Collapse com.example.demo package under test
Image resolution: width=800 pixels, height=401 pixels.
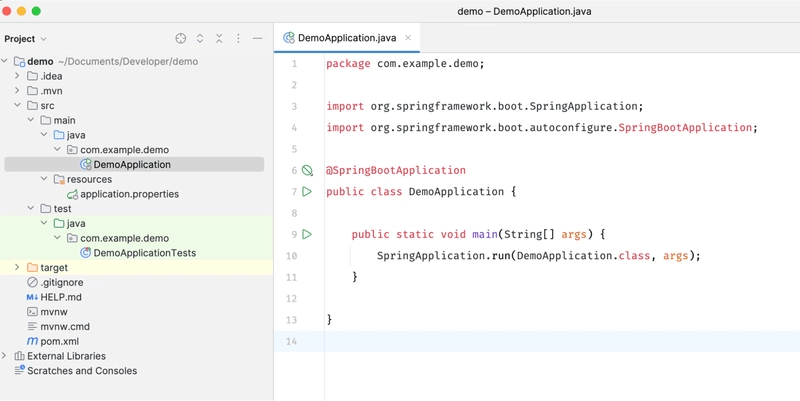(x=57, y=238)
